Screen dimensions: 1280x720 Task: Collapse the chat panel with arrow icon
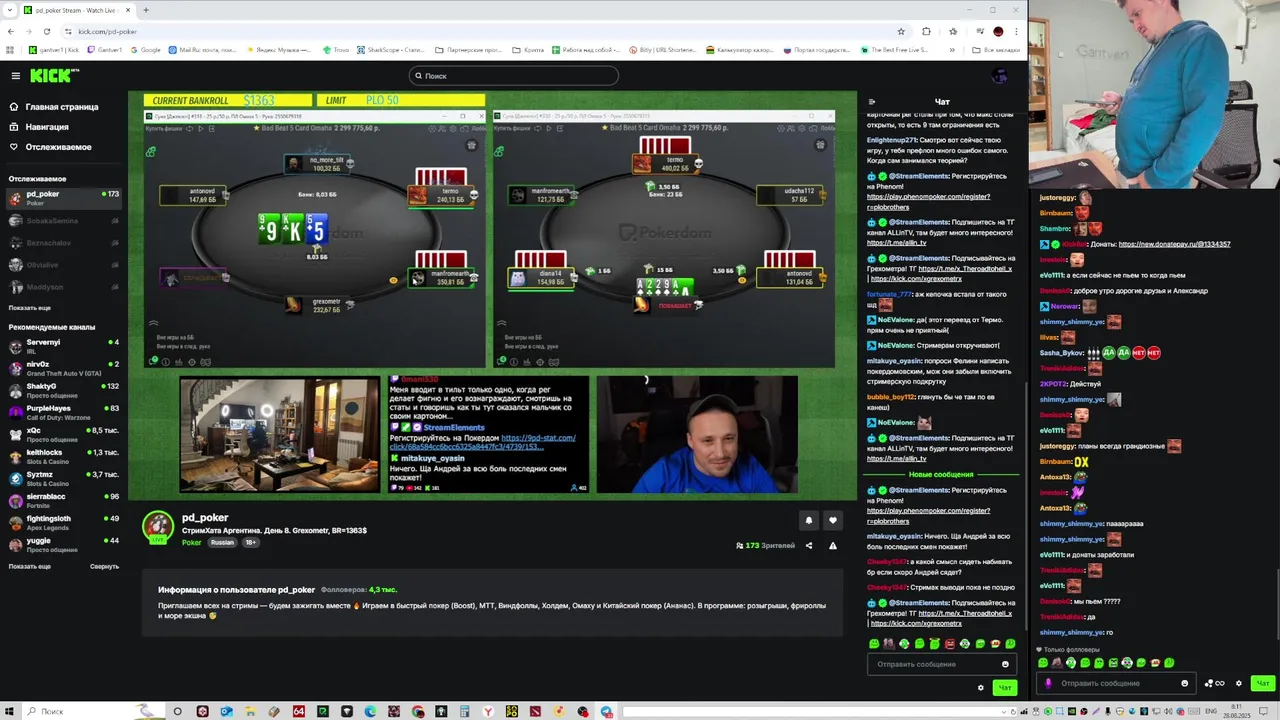click(872, 102)
